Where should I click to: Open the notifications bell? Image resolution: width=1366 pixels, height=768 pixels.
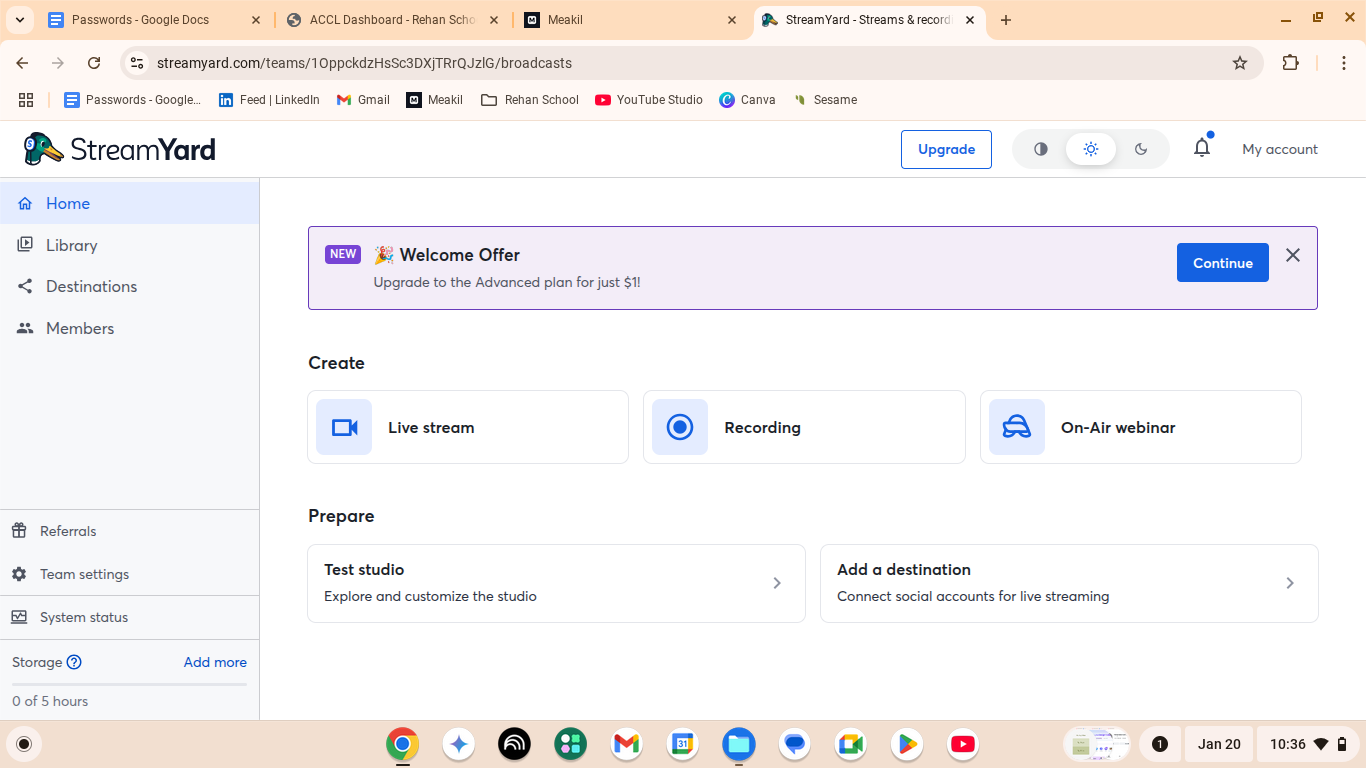click(x=1202, y=148)
